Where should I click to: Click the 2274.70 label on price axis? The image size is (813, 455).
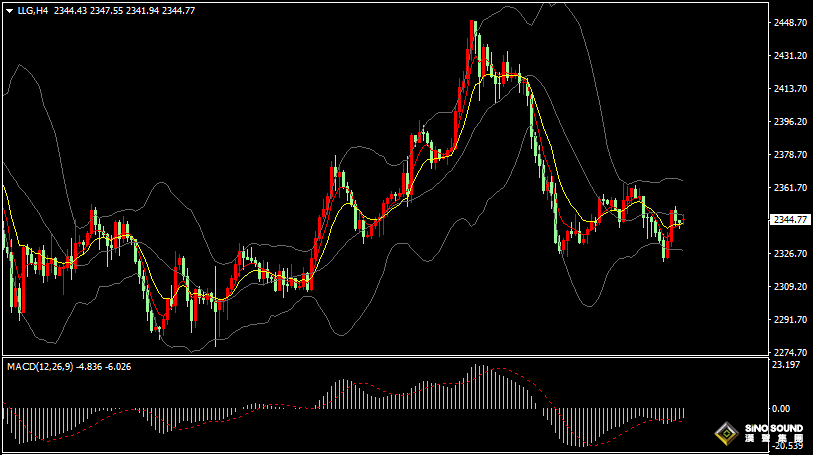click(x=791, y=352)
